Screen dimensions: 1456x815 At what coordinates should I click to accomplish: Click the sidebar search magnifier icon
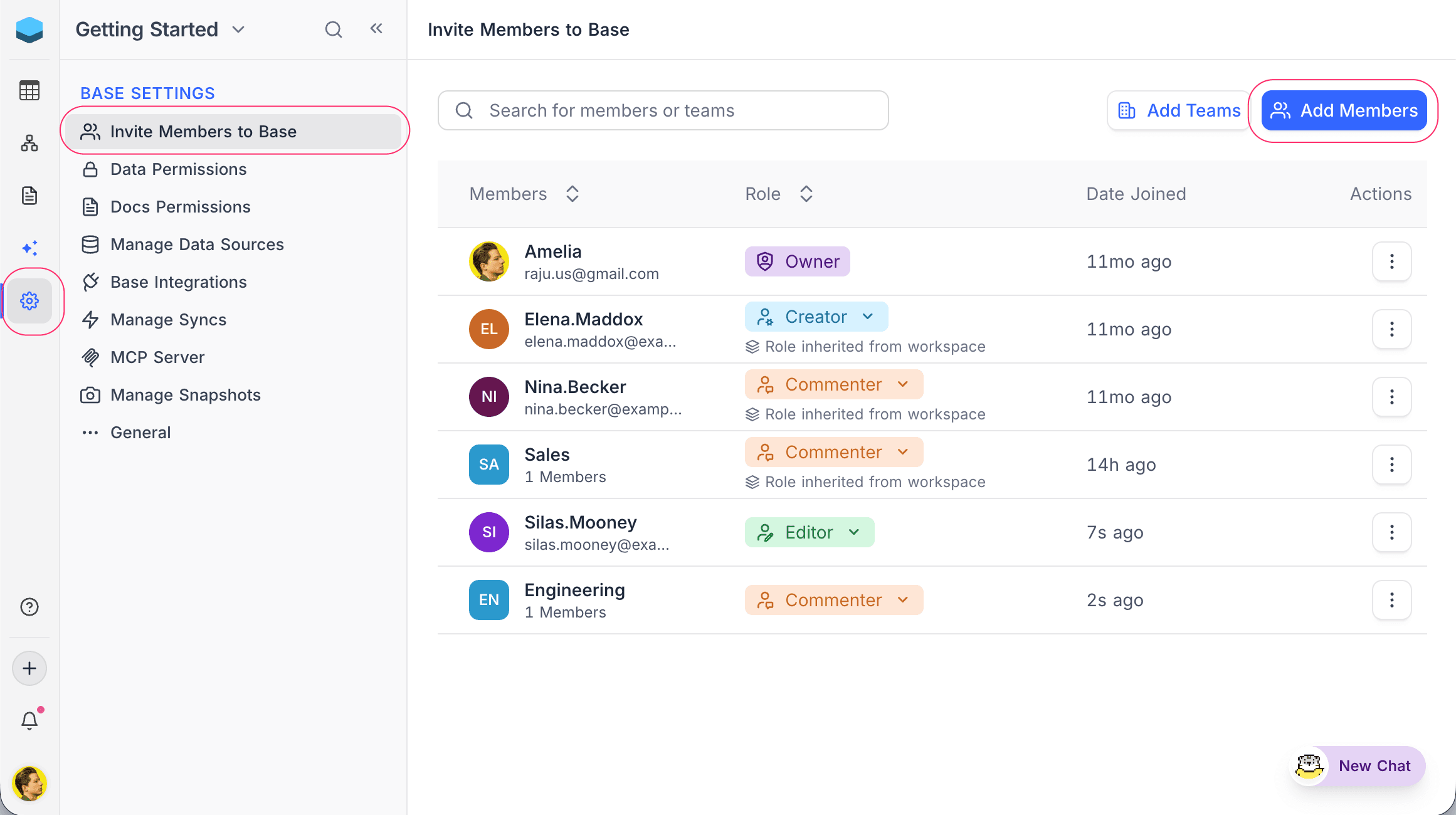pyautogui.click(x=334, y=29)
